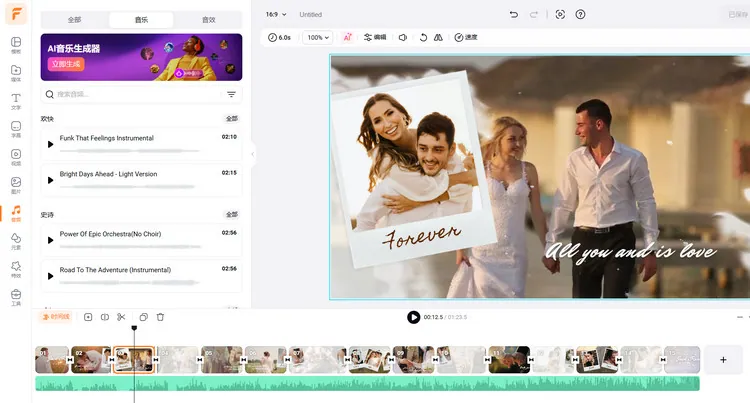Viewport: 750px width, 403px height.
Task: Collapse the left music panel
Action: (253, 154)
